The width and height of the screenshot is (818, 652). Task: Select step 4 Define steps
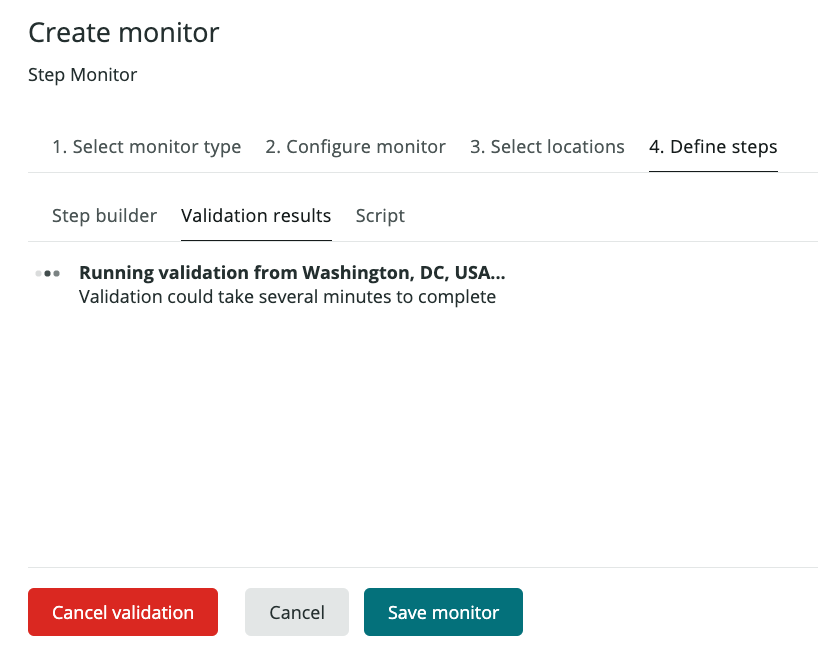713,146
